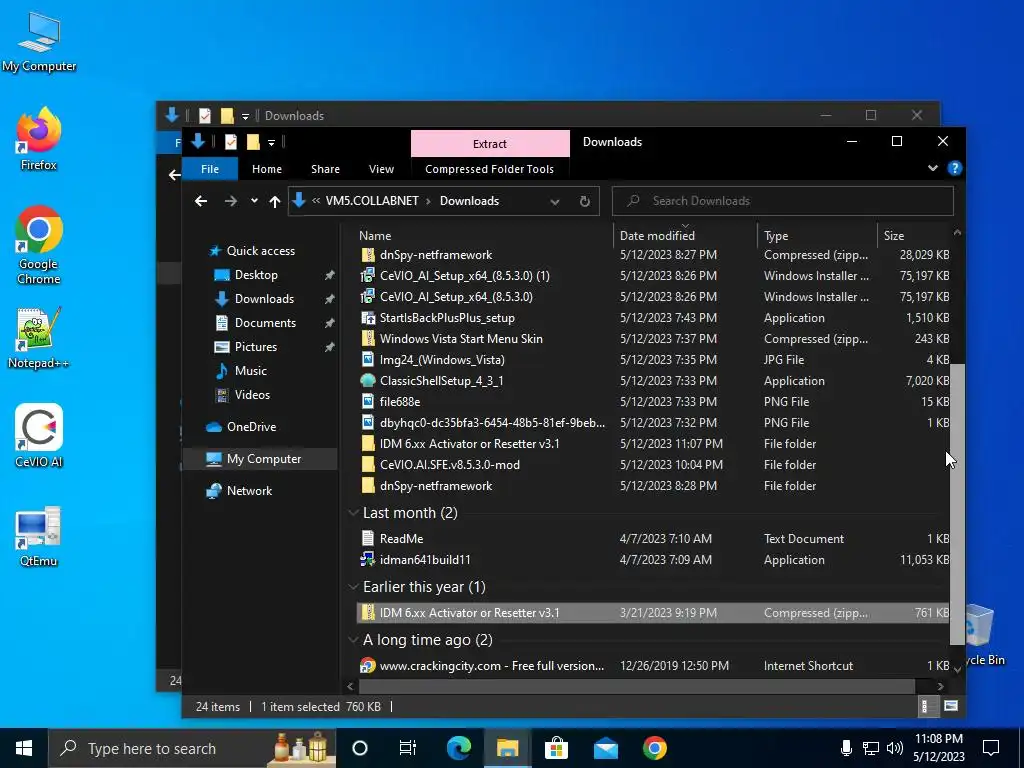This screenshot has height=768, width=1024.
Task: Sort by the Date modified column header
Action: coord(657,236)
